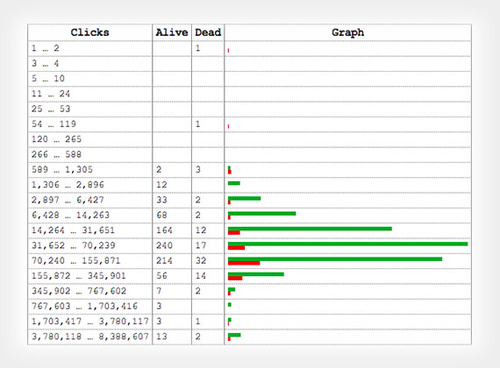Screen dimensions: 500x368
Task: Click Alive value 12 in 1,306 … 2,896 row
Action: (162, 185)
